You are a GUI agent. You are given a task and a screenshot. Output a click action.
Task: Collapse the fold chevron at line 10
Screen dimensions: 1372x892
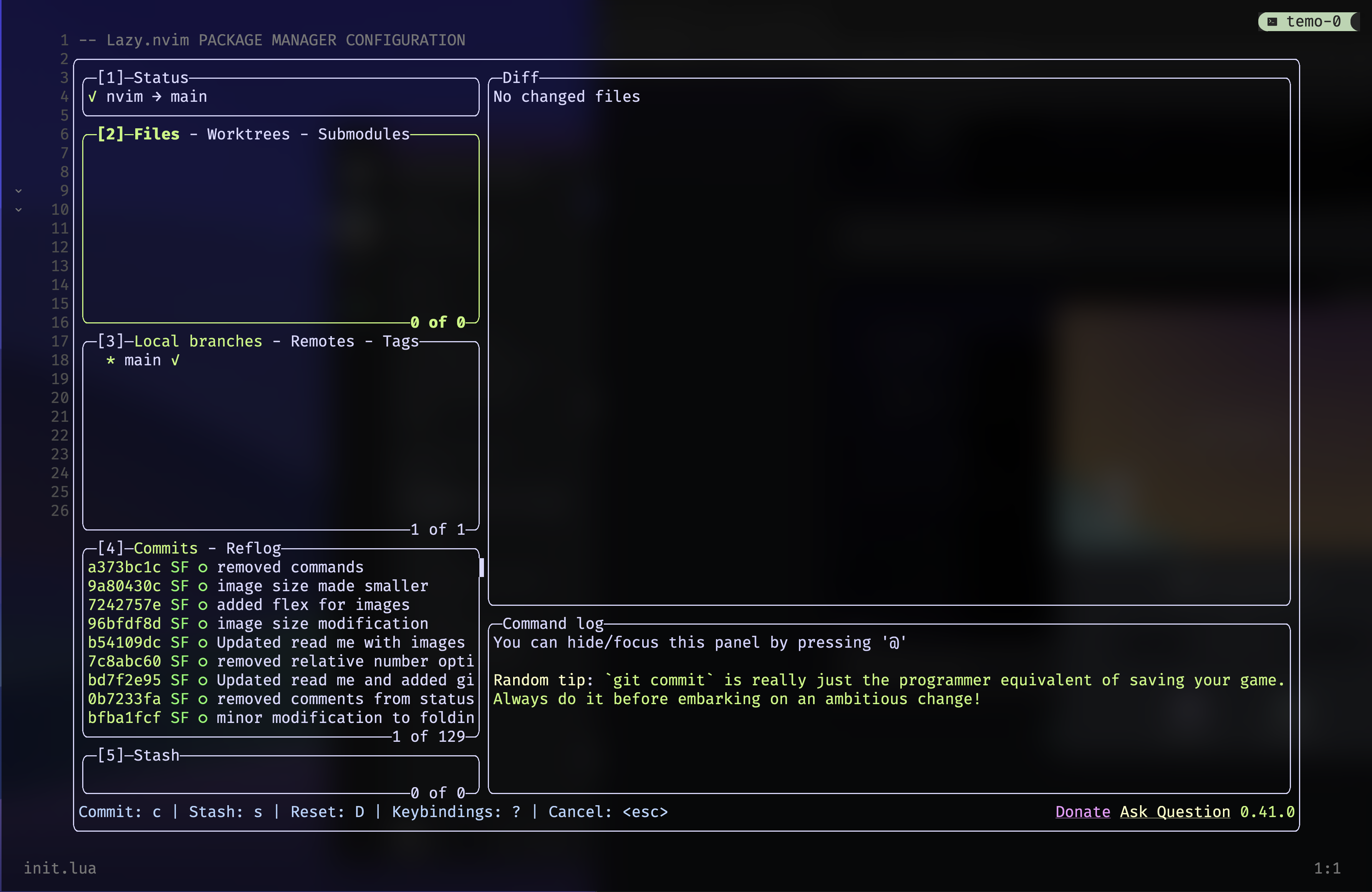(18, 210)
